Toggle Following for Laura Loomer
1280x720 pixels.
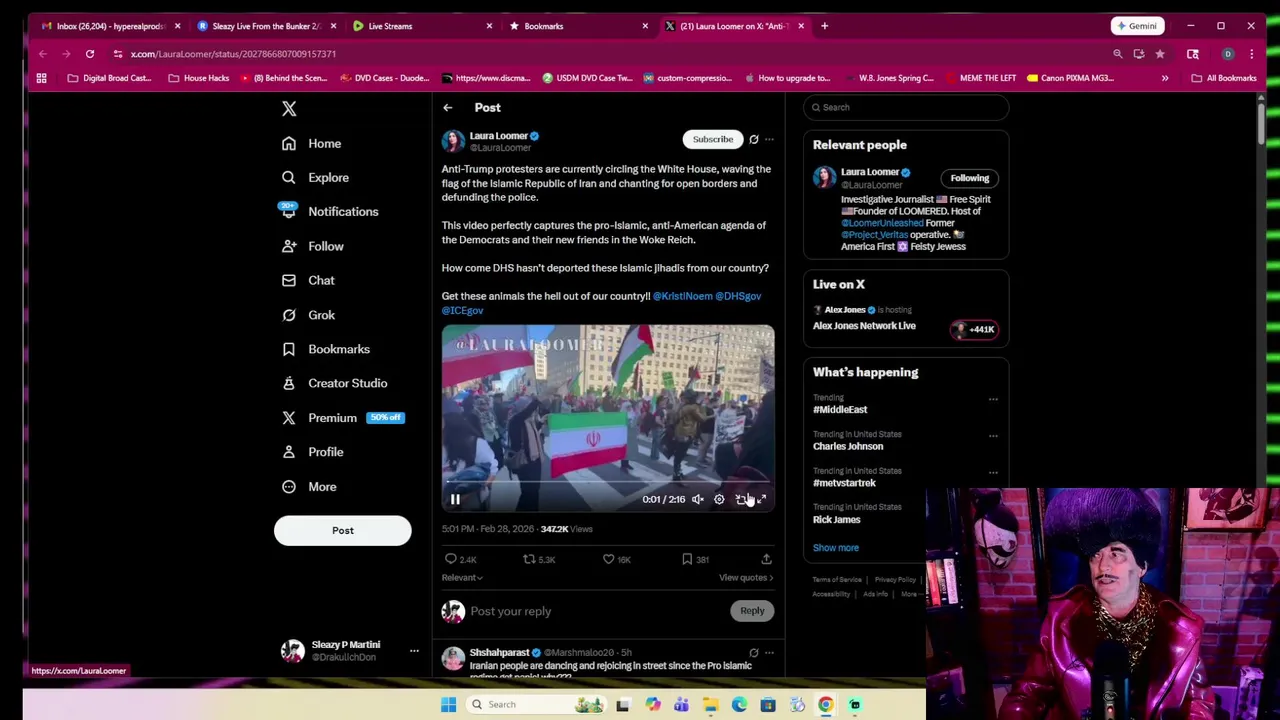coord(969,178)
